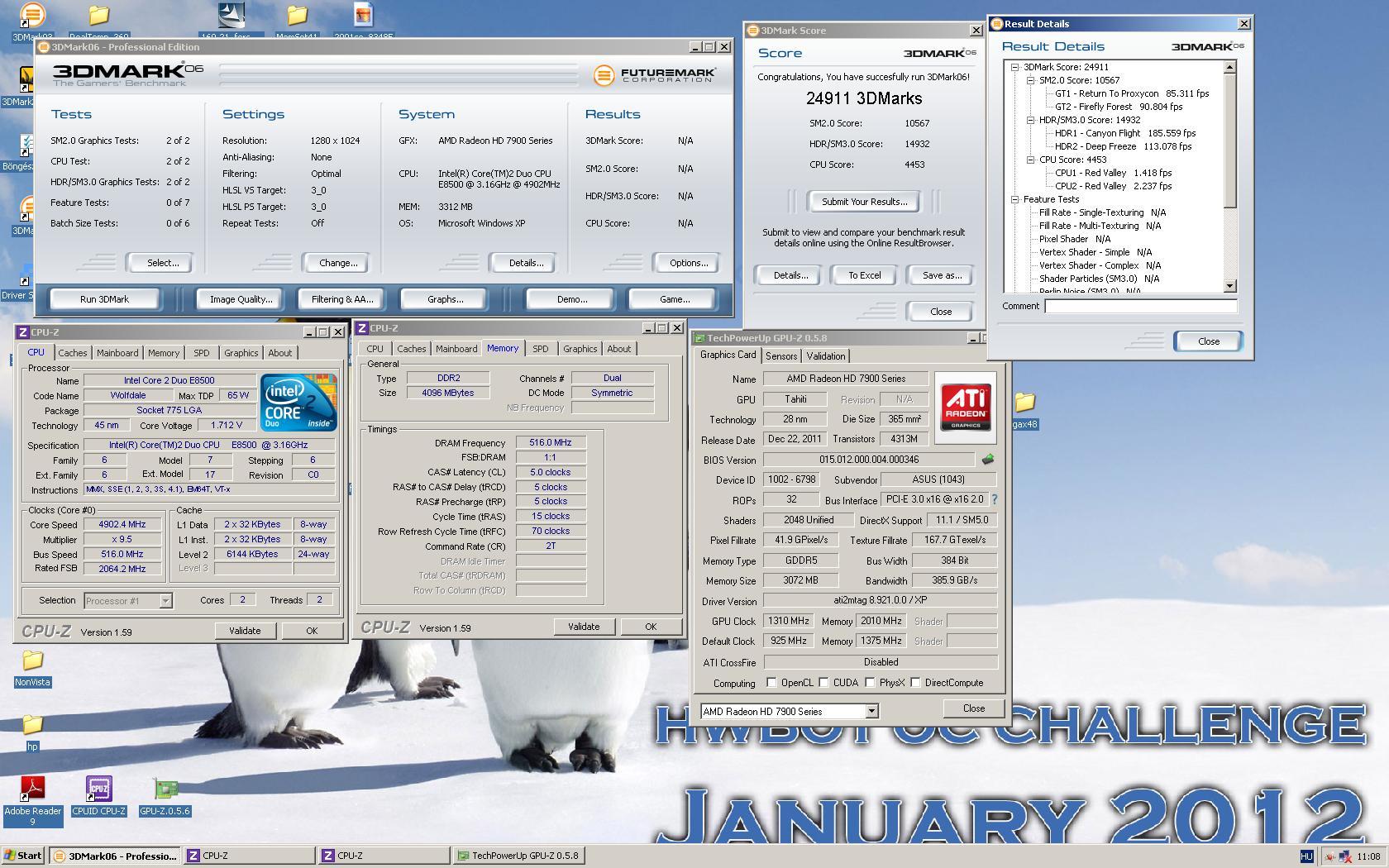Open the Processor #1 selection dropdown

[165, 601]
